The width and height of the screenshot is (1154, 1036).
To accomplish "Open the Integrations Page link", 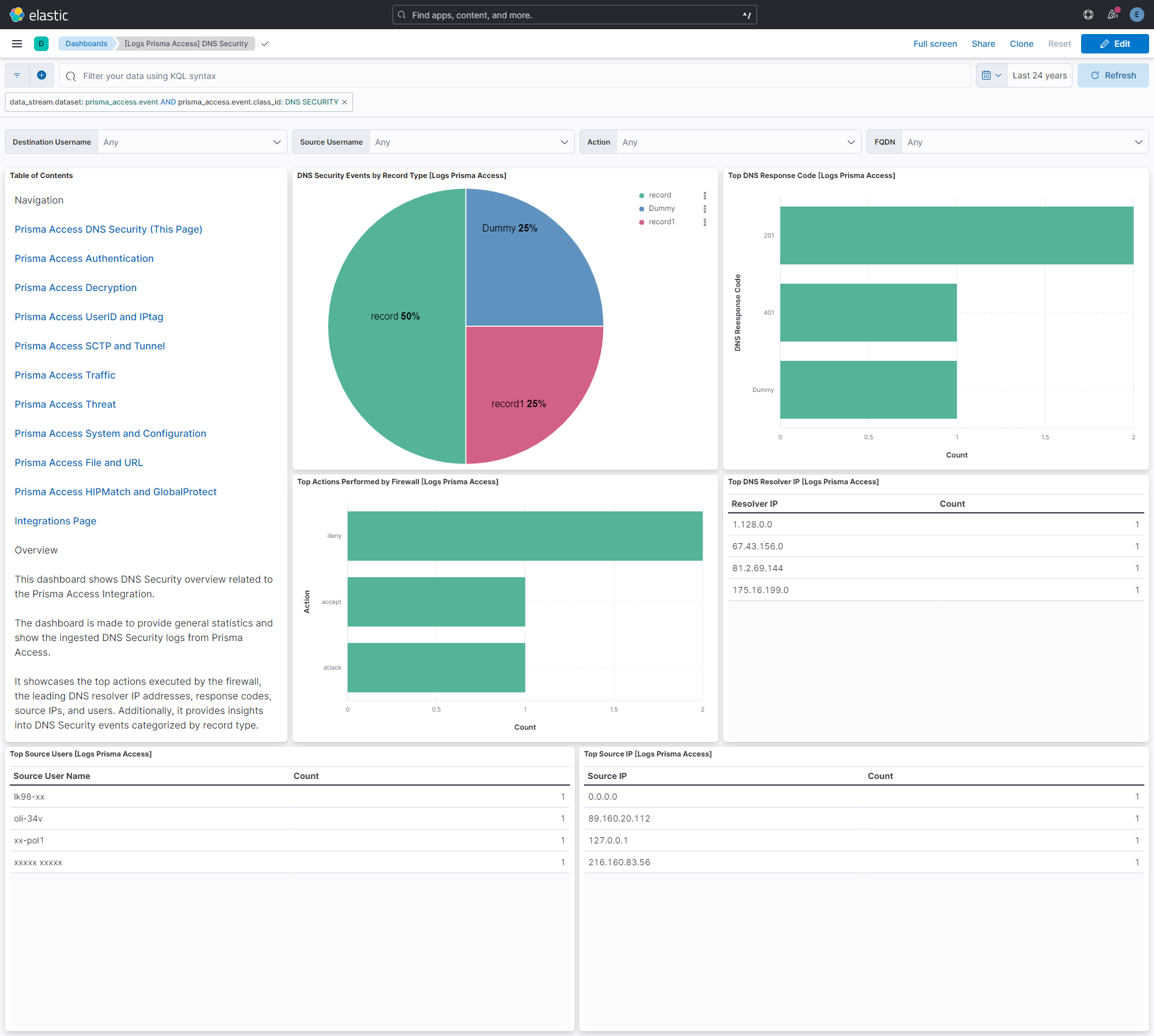I will coord(55,521).
